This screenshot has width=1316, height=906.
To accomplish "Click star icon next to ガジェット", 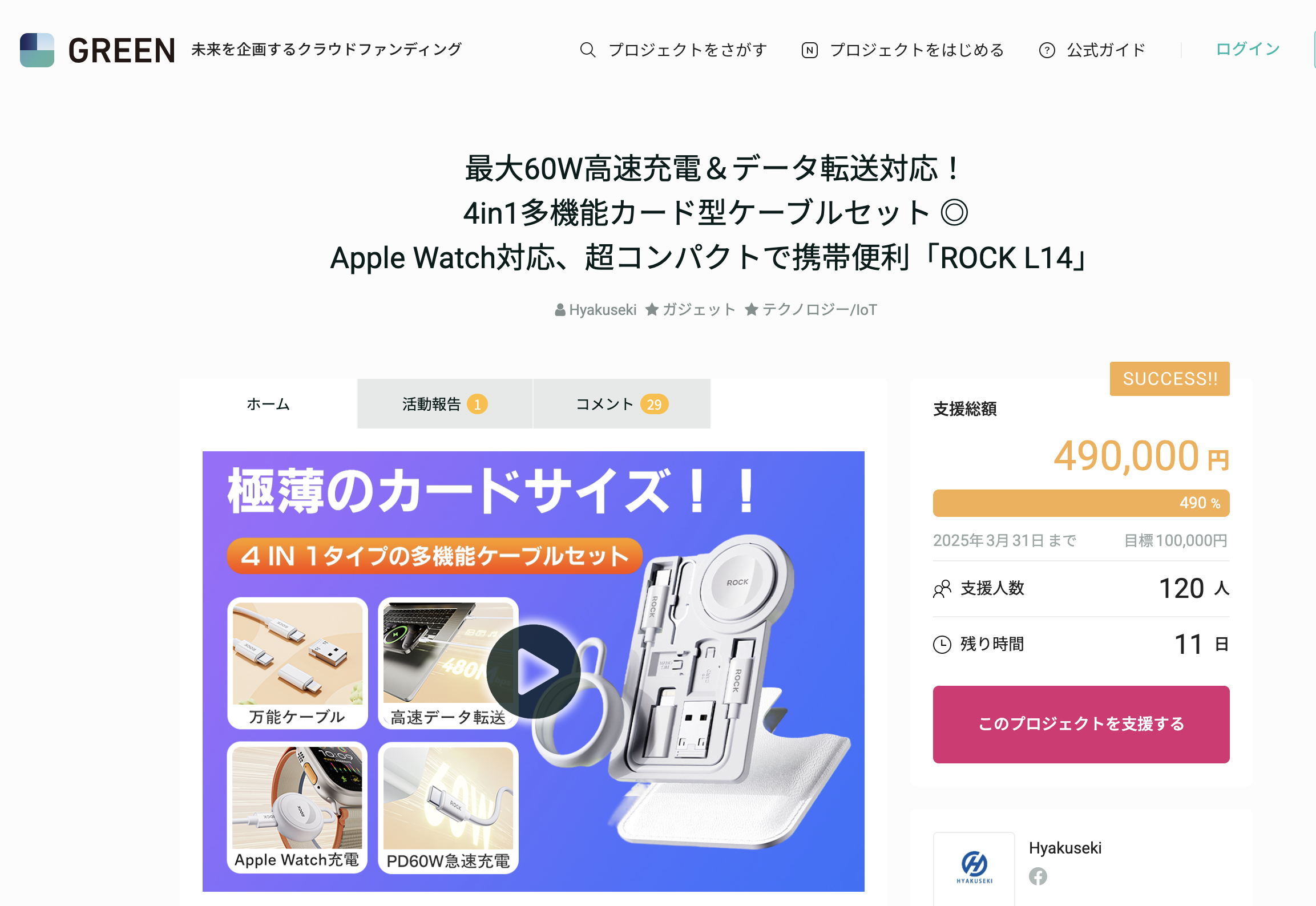I will (x=652, y=310).
